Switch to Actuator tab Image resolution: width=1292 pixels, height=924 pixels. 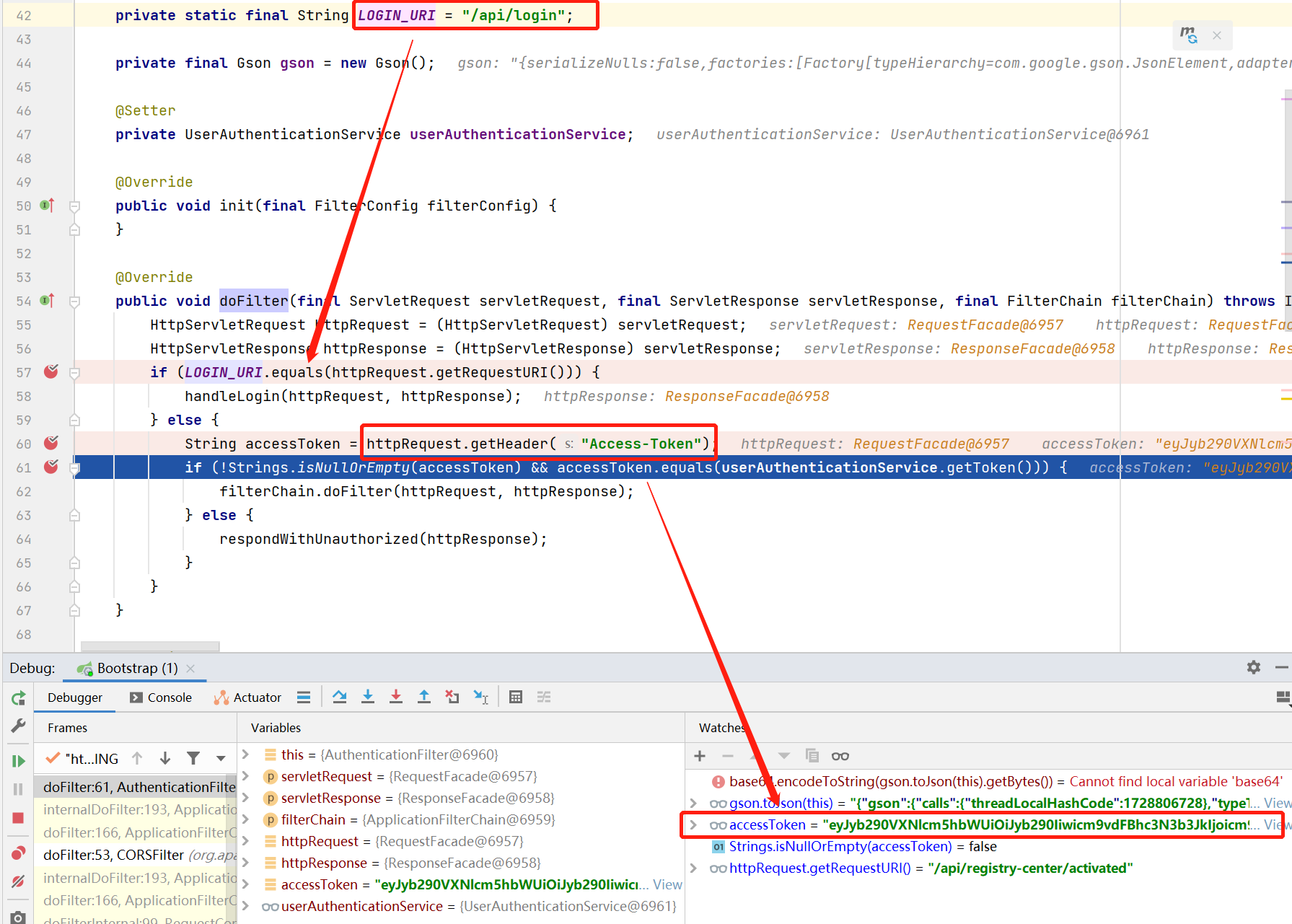(247, 698)
